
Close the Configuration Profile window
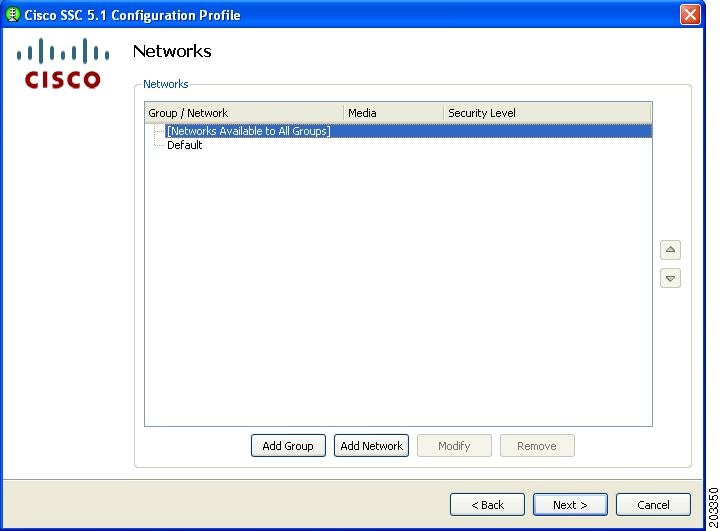click(690, 14)
